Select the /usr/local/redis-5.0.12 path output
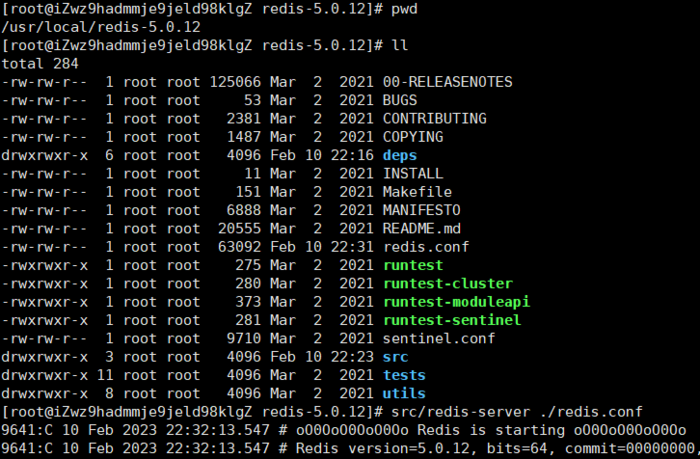Viewport: 700px width, 459px height. (101, 27)
